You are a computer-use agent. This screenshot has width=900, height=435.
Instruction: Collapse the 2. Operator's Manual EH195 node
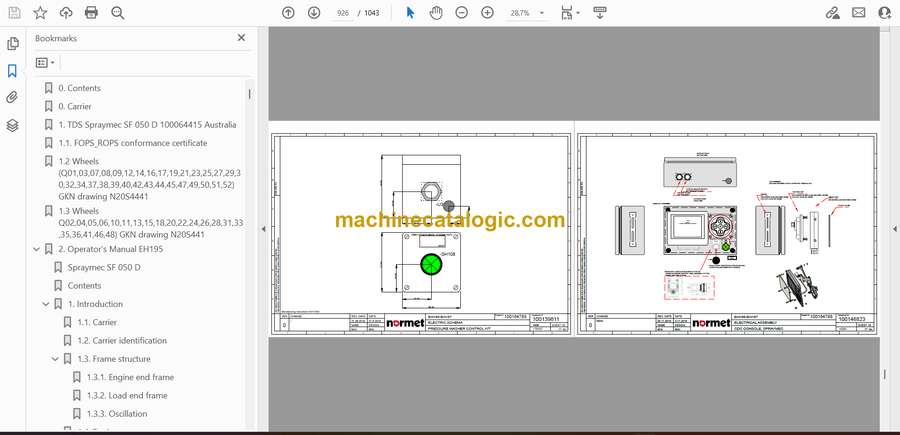pyautogui.click(x=37, y=249)
